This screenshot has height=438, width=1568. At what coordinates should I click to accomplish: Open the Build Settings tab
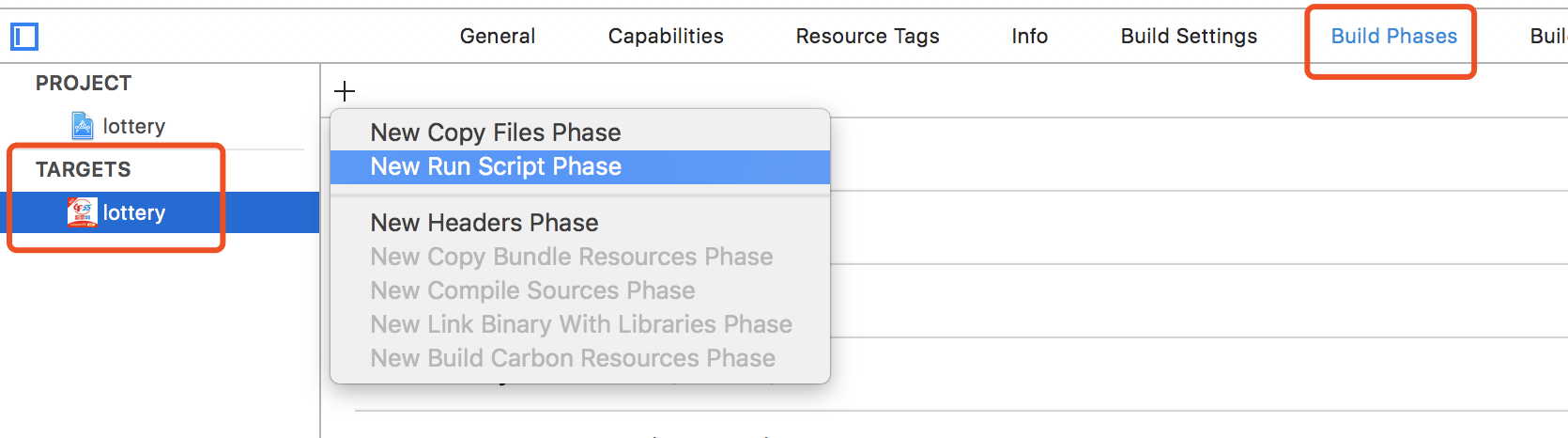tap(1189, 37)
